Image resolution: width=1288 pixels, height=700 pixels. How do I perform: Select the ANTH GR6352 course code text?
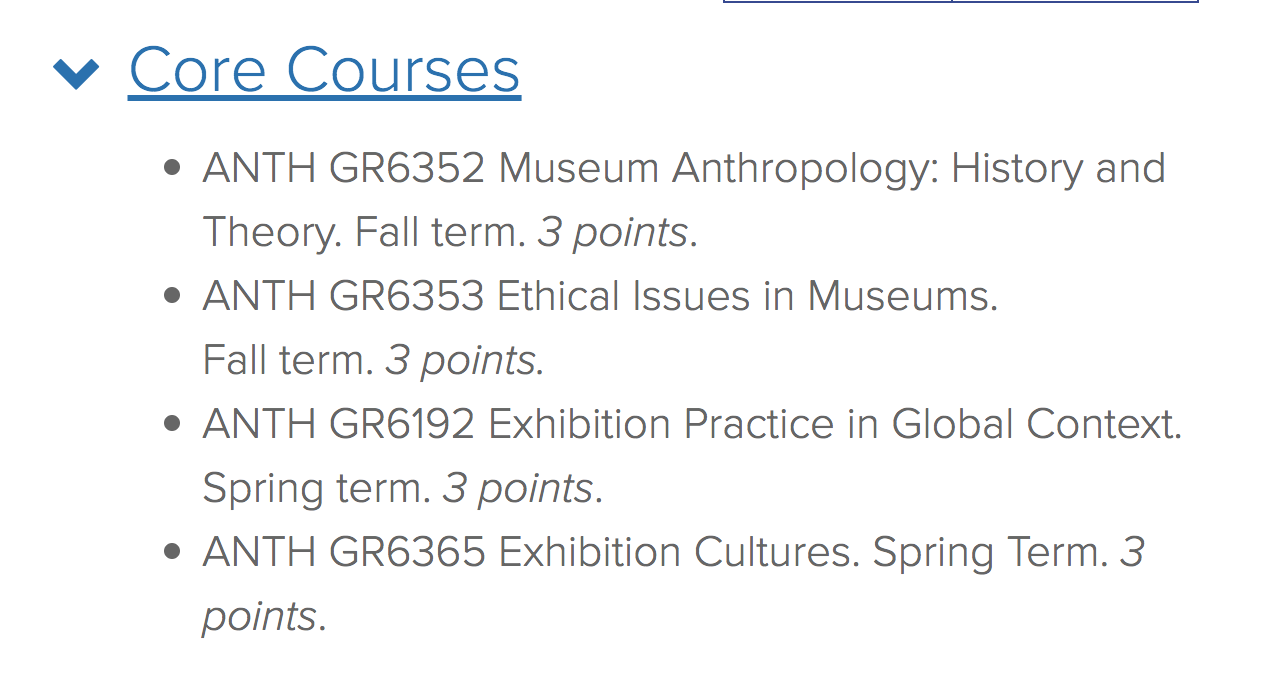344,168
